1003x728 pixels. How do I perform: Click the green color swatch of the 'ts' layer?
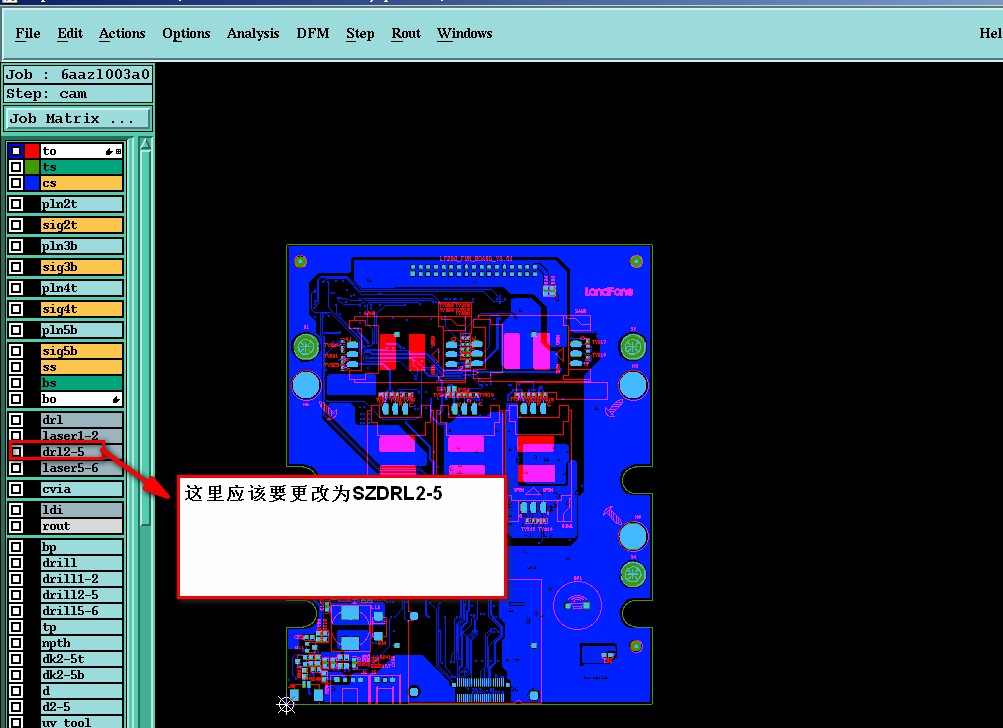pyautogui.click(x=32, y=167)
